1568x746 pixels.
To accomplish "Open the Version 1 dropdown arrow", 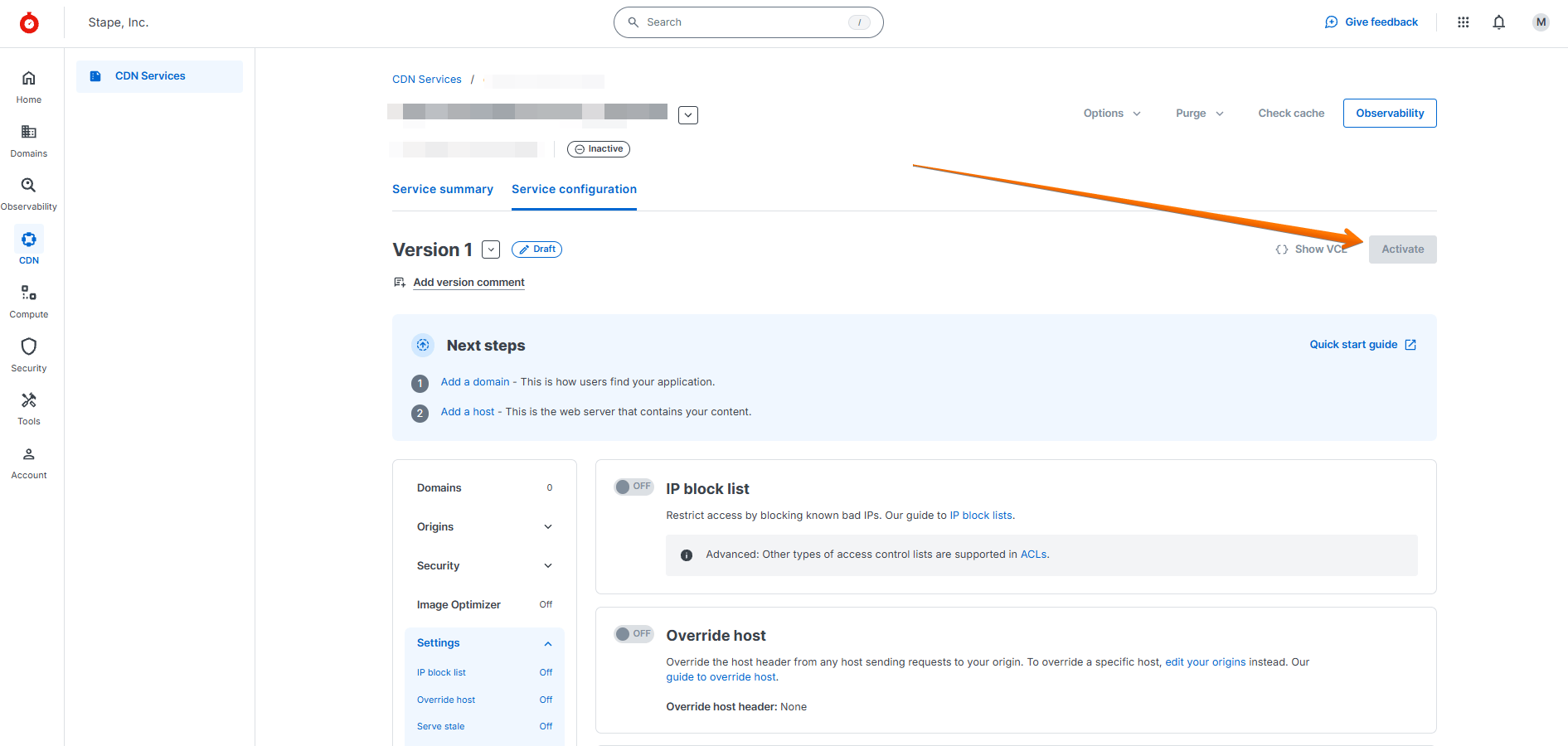I will tap(491, 249).
